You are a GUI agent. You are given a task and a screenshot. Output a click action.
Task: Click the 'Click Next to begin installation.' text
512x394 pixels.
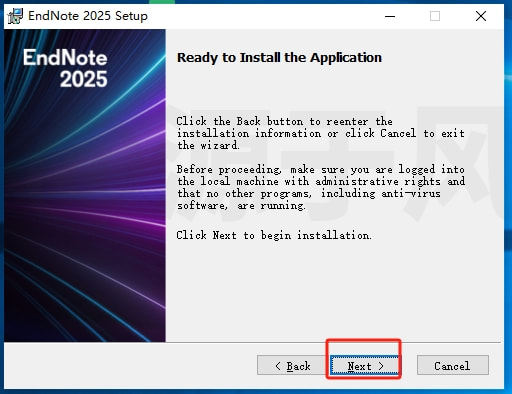(274, 235)
